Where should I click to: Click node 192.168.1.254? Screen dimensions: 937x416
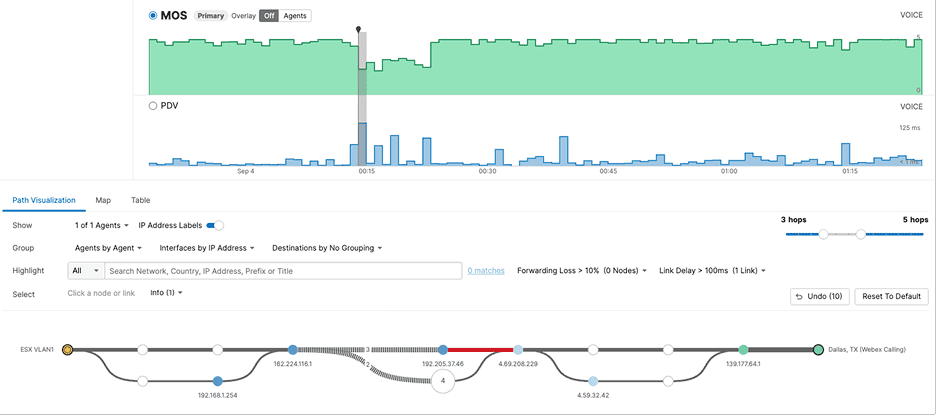tap(218, 381)
